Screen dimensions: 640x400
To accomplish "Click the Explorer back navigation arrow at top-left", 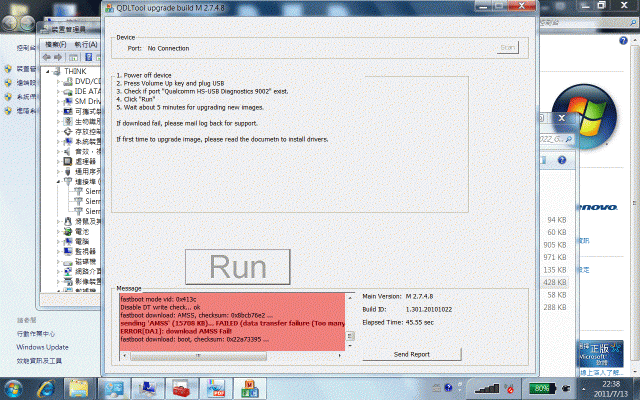I will click(9, 23).
